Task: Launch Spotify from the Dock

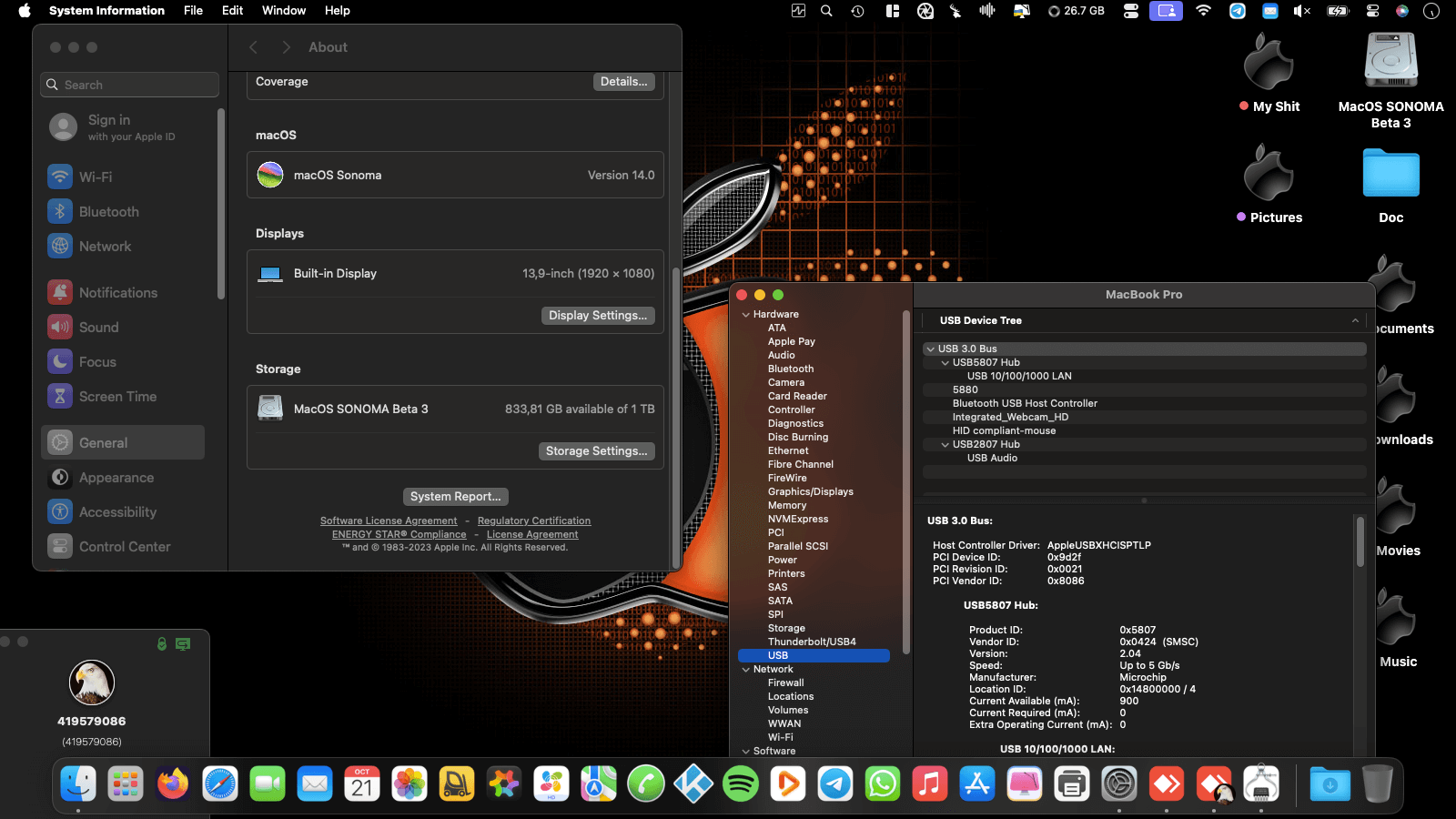Action: [741, 784]
